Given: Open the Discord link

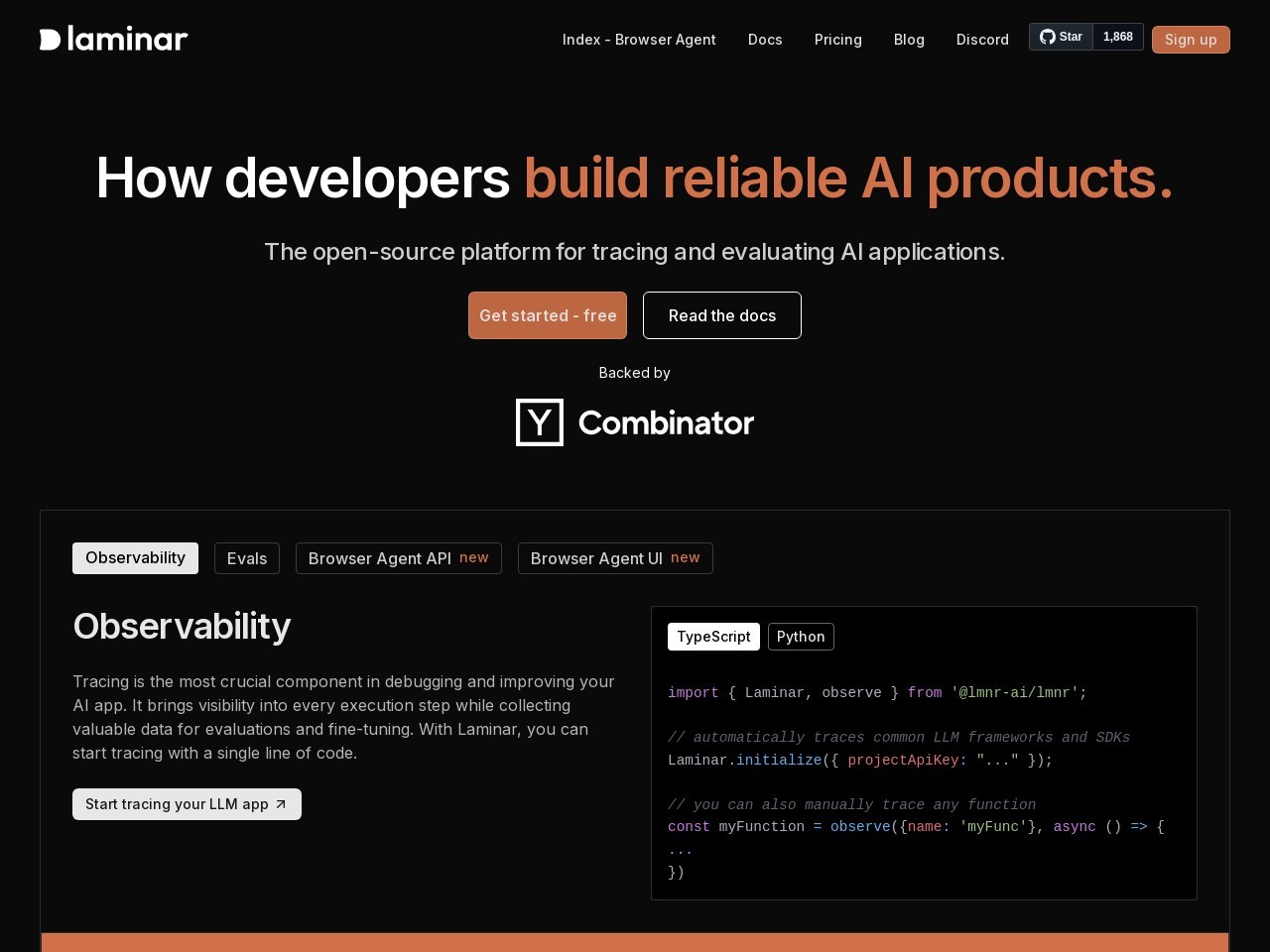Looking at the screenshot, I should (982, 40).
